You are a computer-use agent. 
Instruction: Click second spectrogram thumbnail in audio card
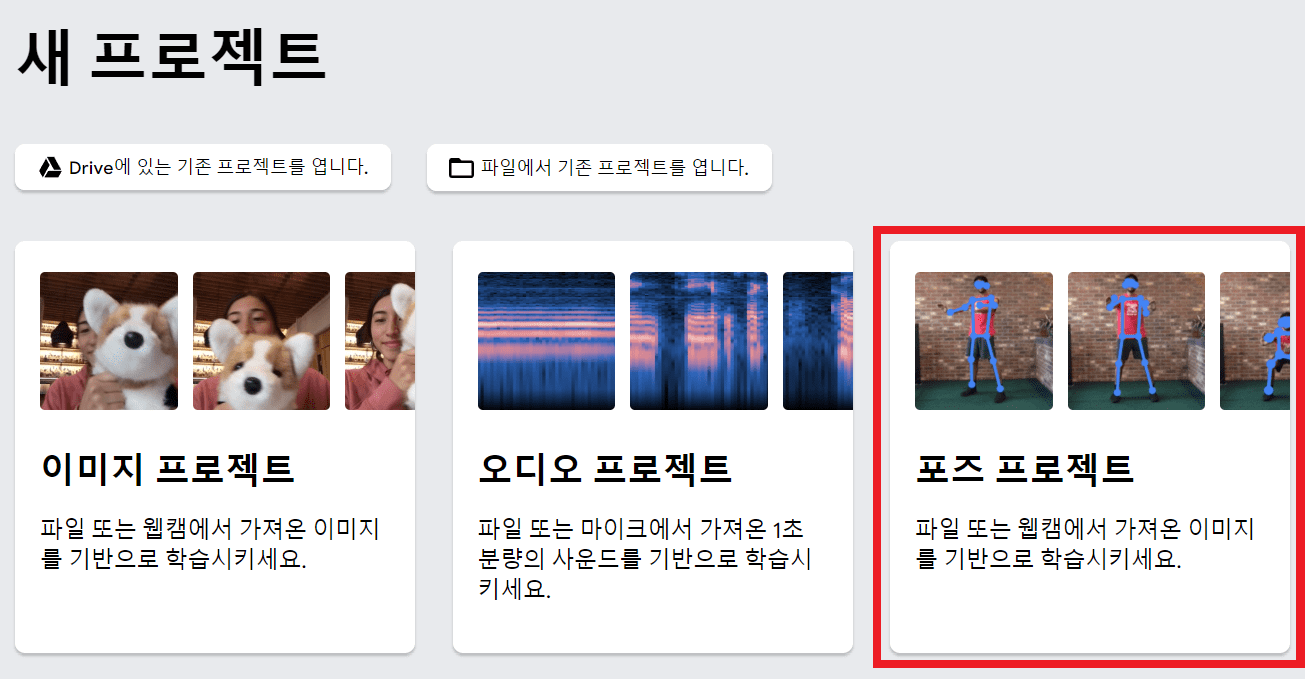[x=699, y=341]
